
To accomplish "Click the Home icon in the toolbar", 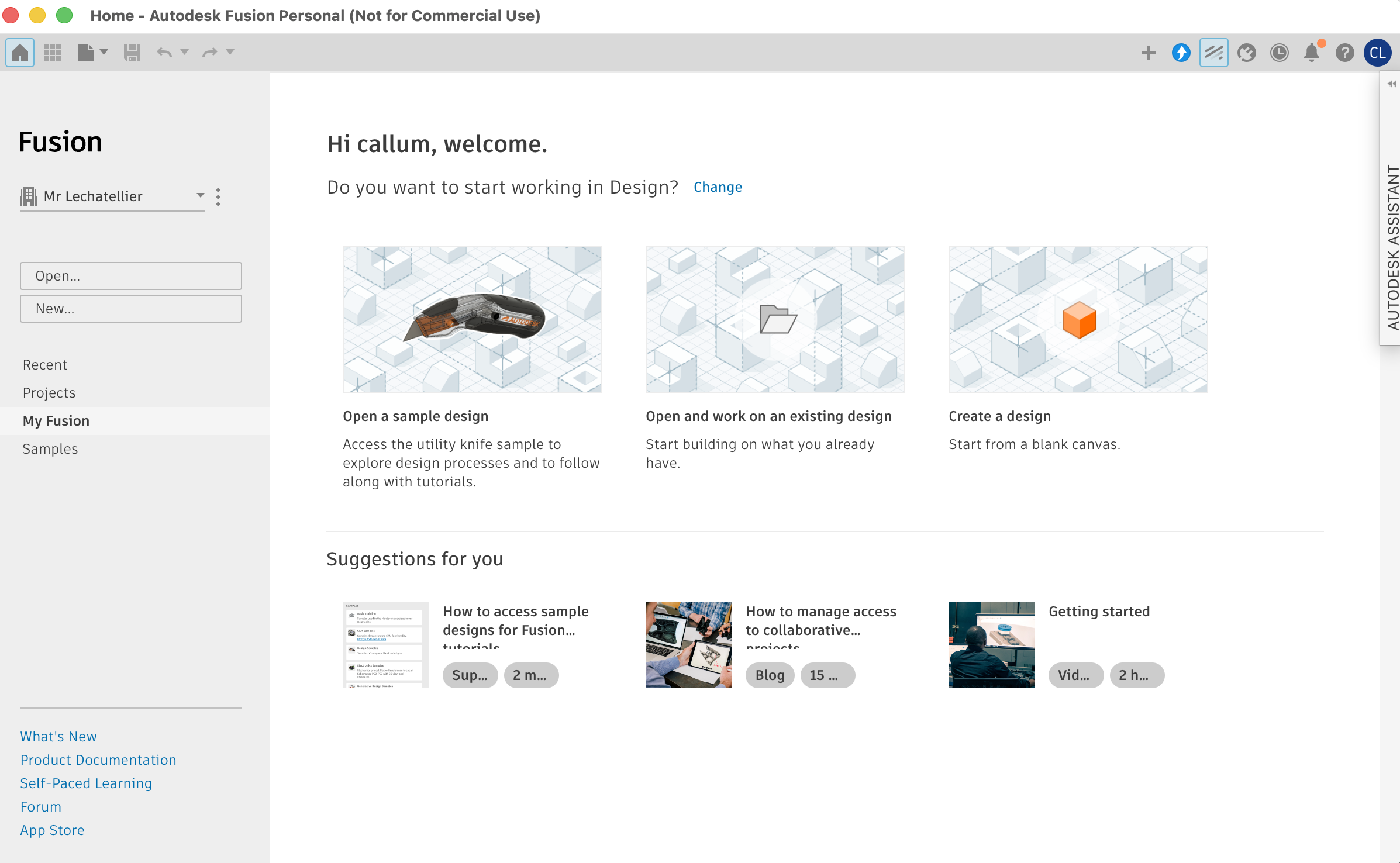I will [x=20, y=53].
